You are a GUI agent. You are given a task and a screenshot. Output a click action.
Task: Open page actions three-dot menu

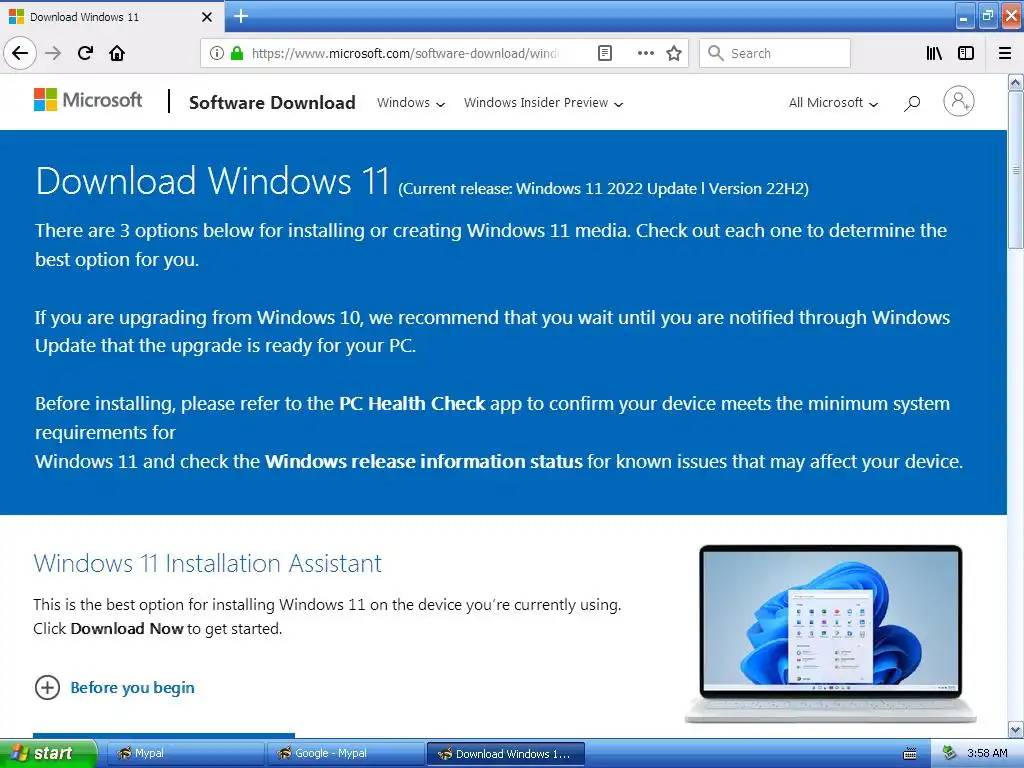(645, 53)
